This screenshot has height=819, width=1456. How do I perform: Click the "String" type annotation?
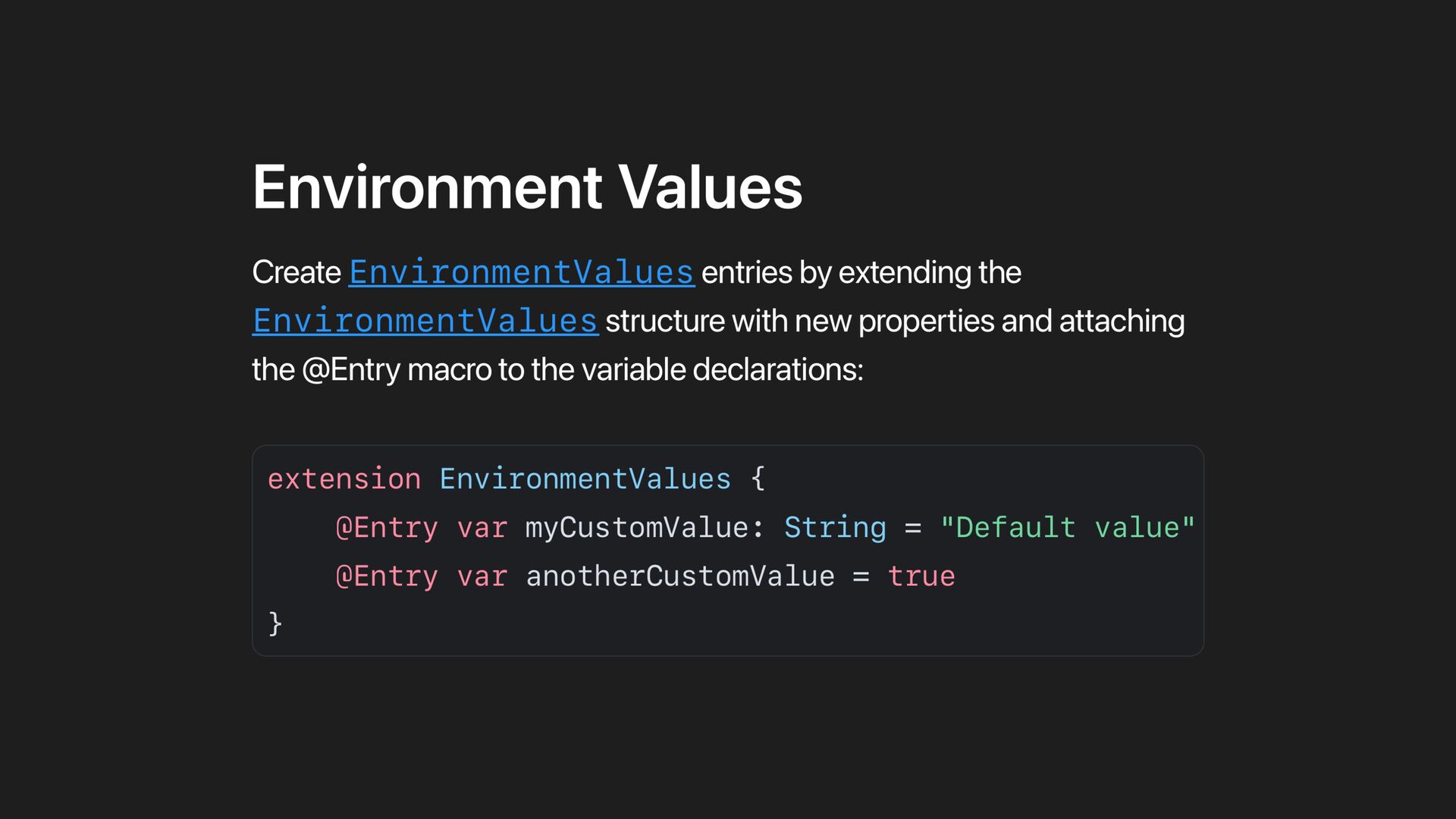pos(835,528)
